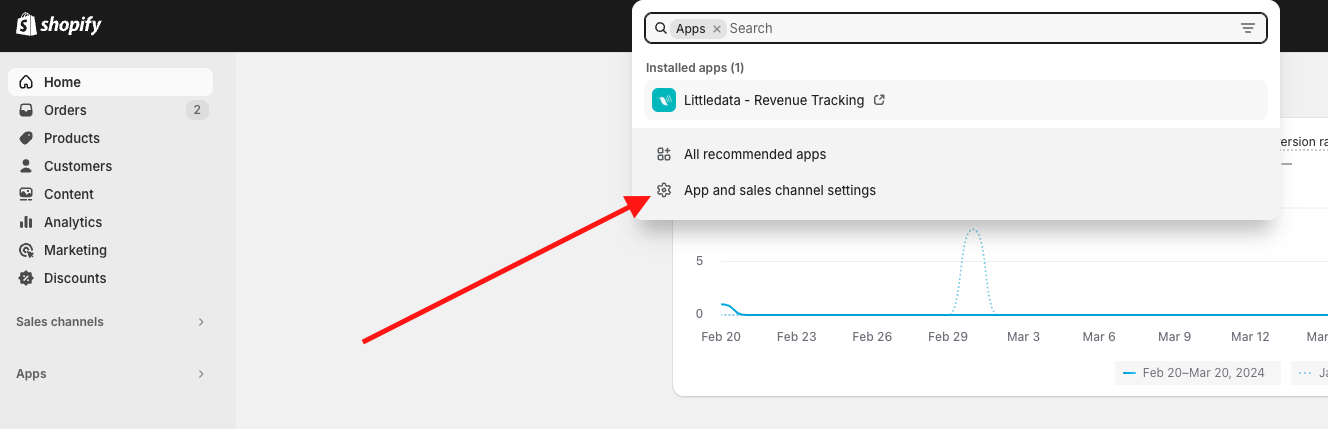Screen dimensions: 1328x429
Task: Click into the Search input field
Action: point(980,28)
